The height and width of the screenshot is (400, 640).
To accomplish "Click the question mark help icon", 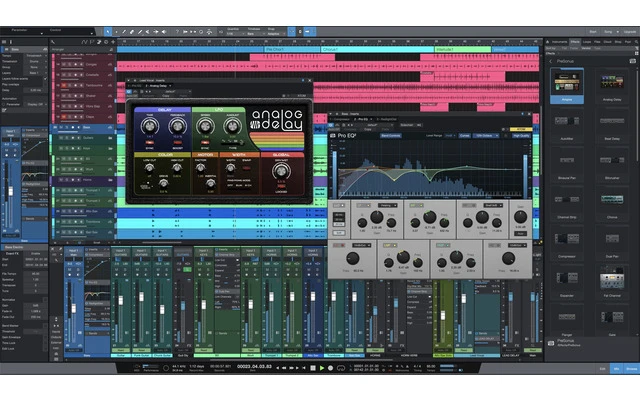I will pos(177,31).
